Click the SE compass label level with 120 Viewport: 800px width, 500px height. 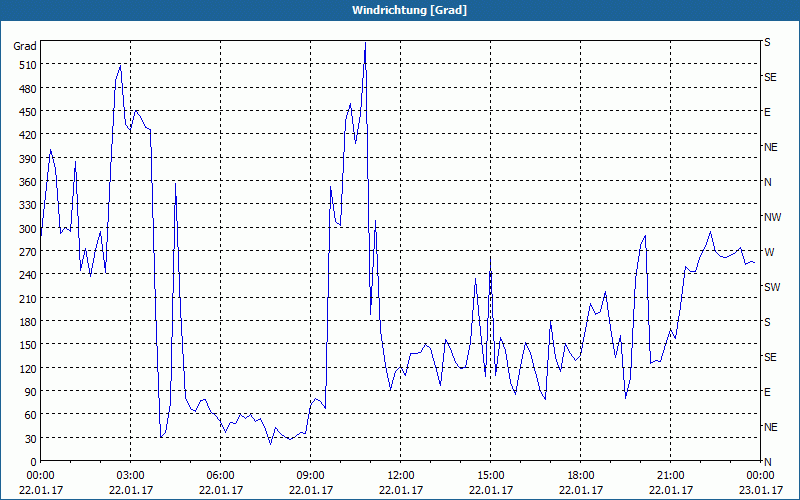pyautogui.click(x=770, y=357)
